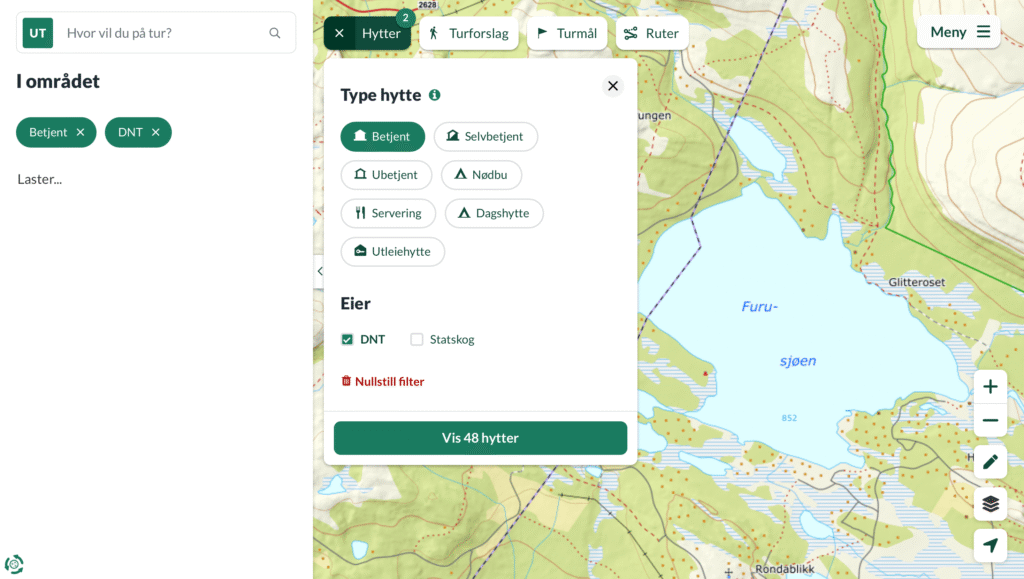
Task: Close the Type hytte filter panel
Action: coord(613,86)
